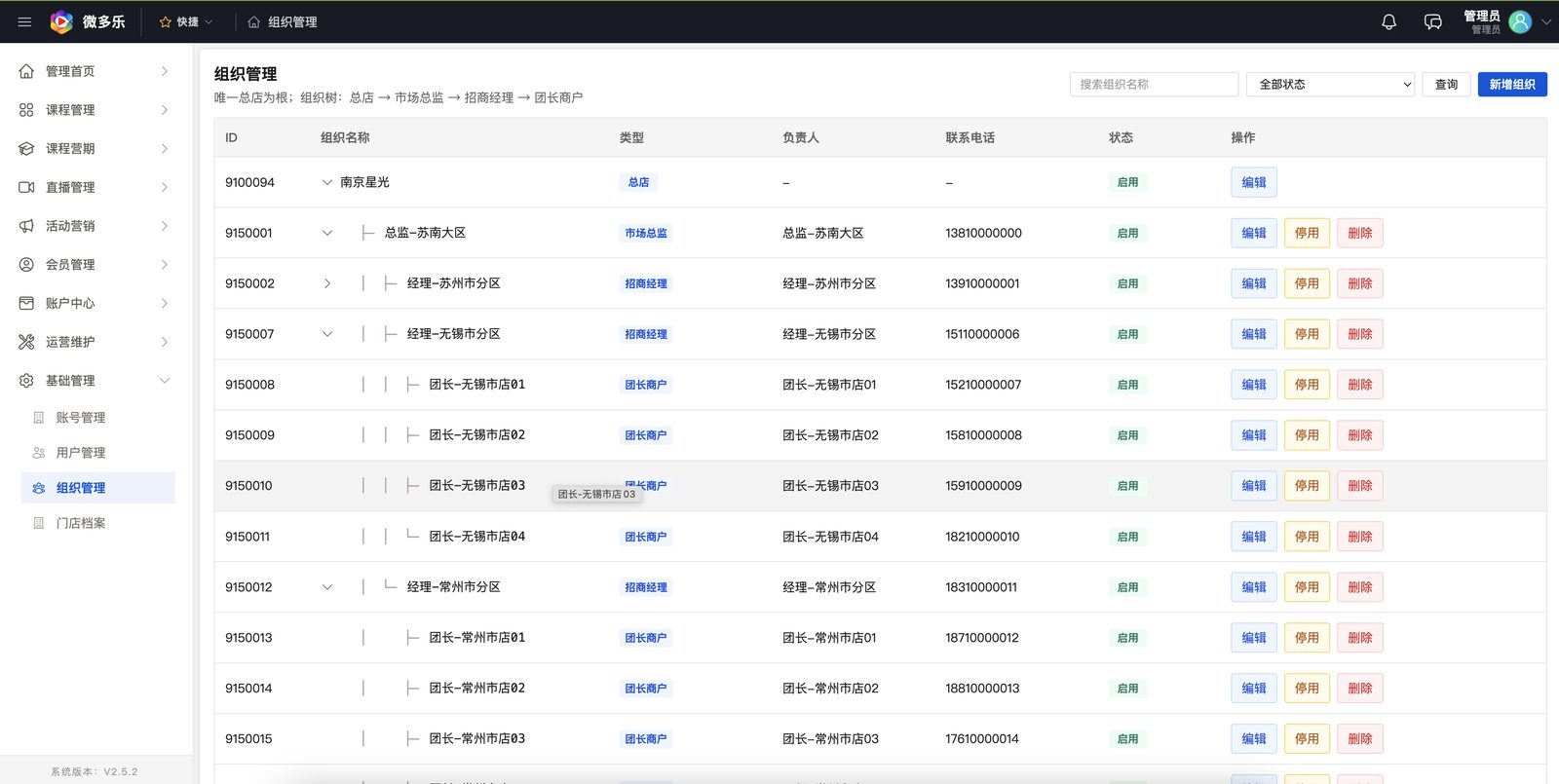
Task: Collapse the 经理-无锡市分区 tree row
Action: tap(327, 334)
